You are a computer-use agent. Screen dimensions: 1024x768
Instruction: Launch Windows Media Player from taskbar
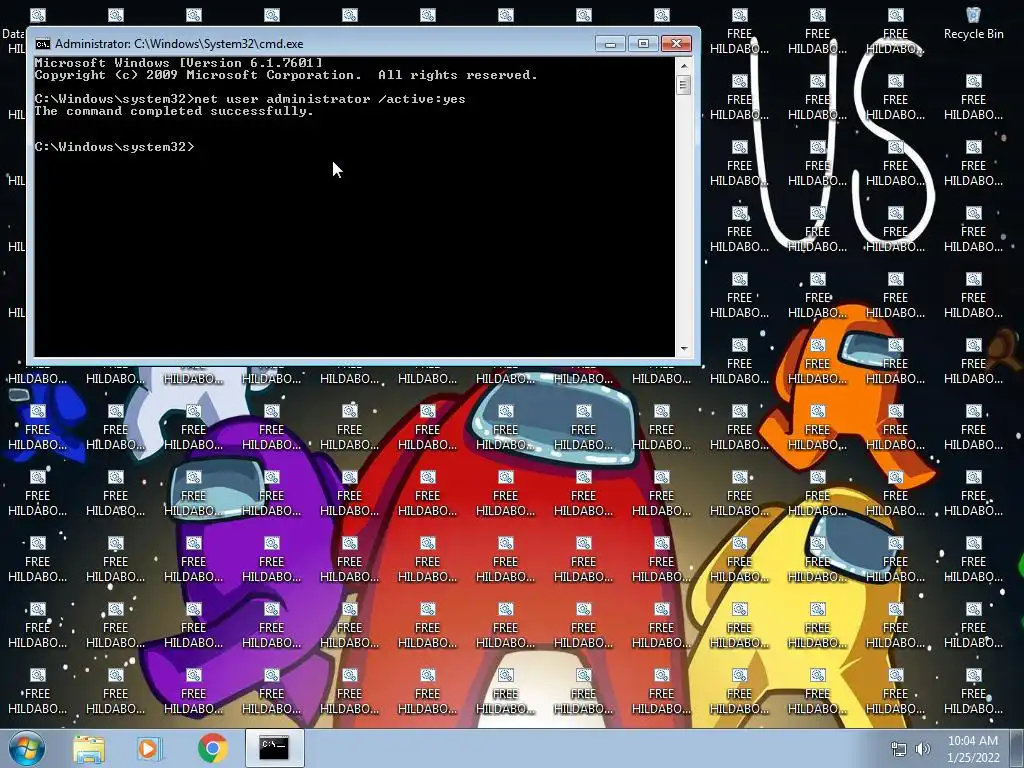[149, 748]
